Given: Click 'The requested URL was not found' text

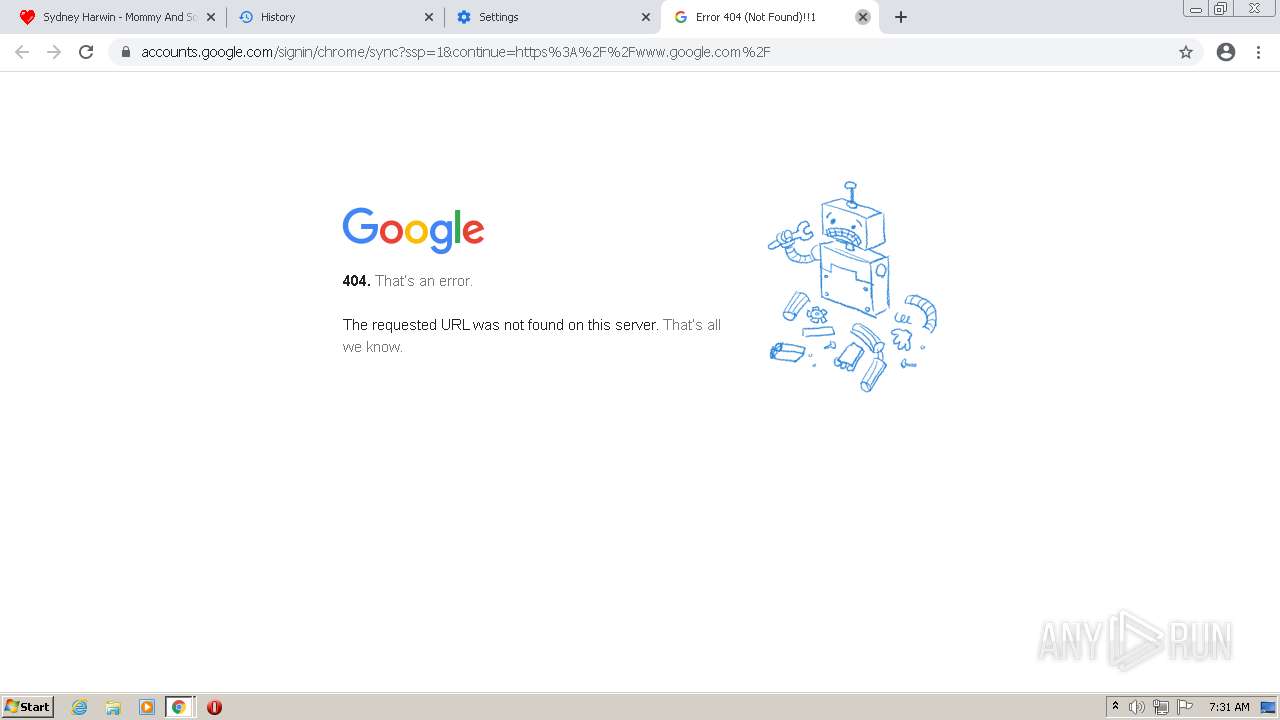Looking at the screenshot, I should tap(500, 325).
